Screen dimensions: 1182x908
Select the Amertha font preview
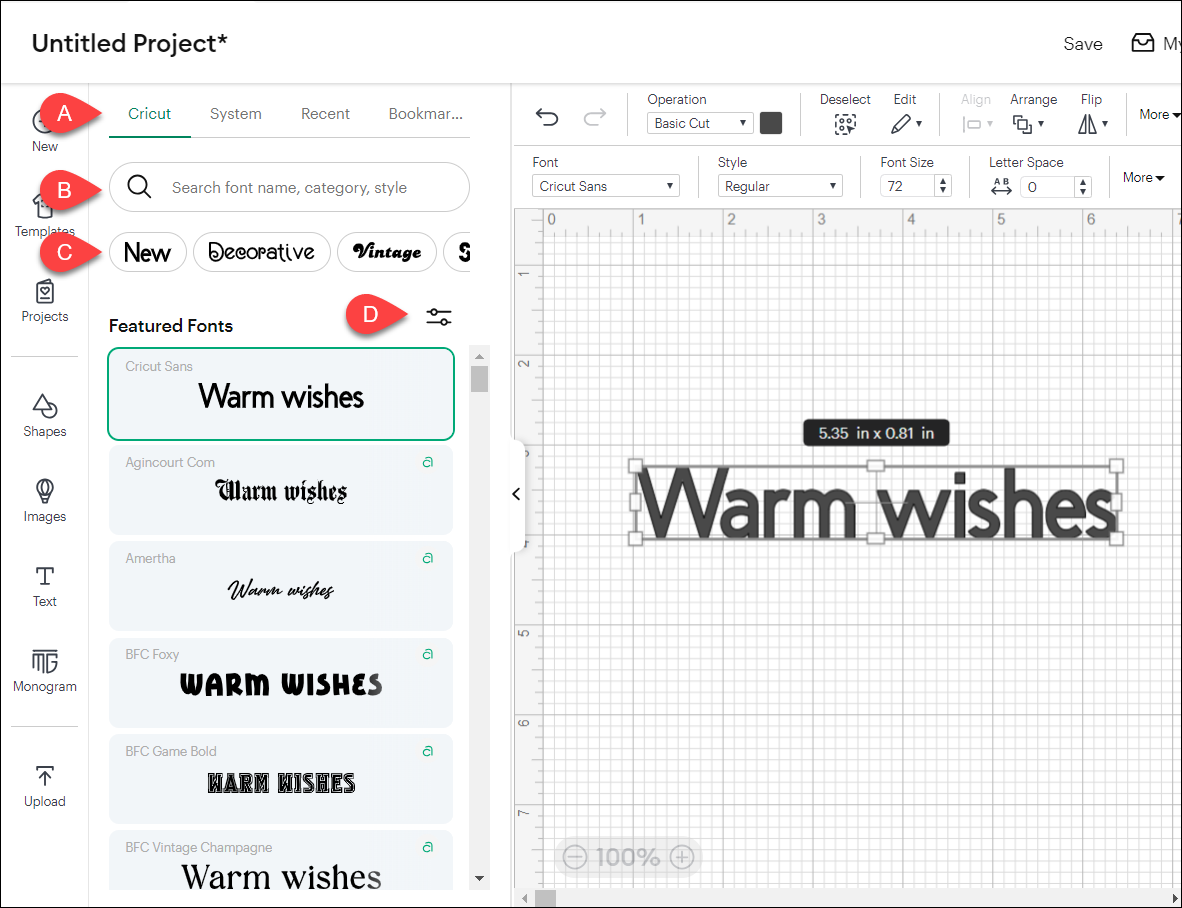pyautogui.click(x=280, y=585)
